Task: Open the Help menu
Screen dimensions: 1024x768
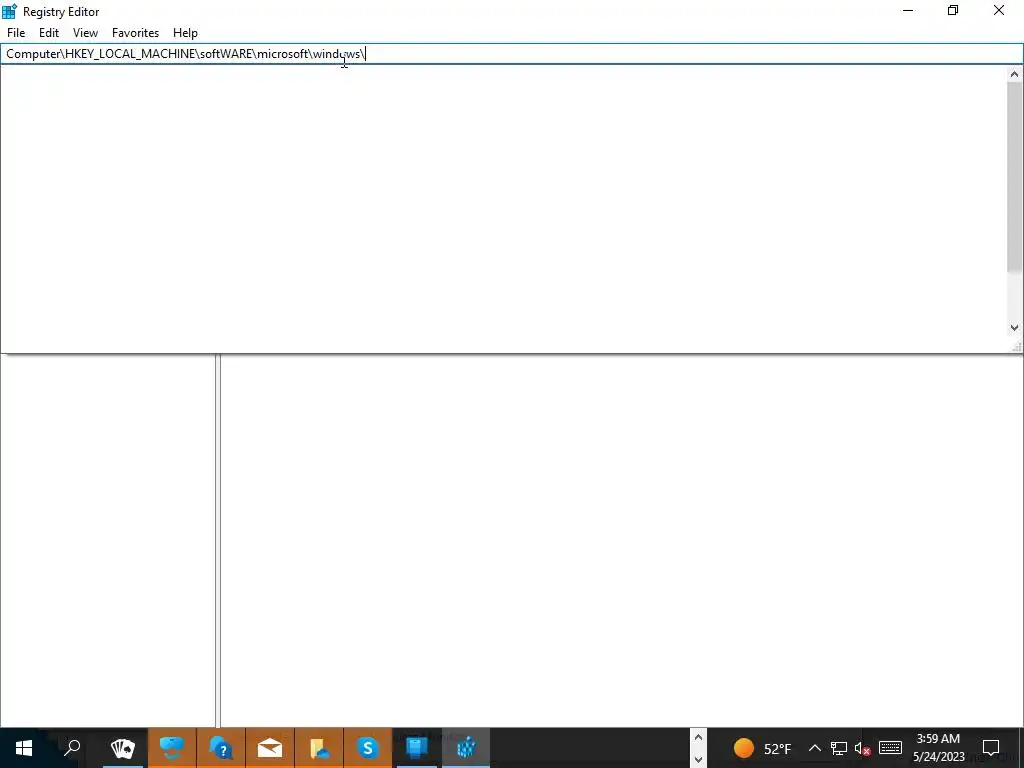Action: (185, 33)
